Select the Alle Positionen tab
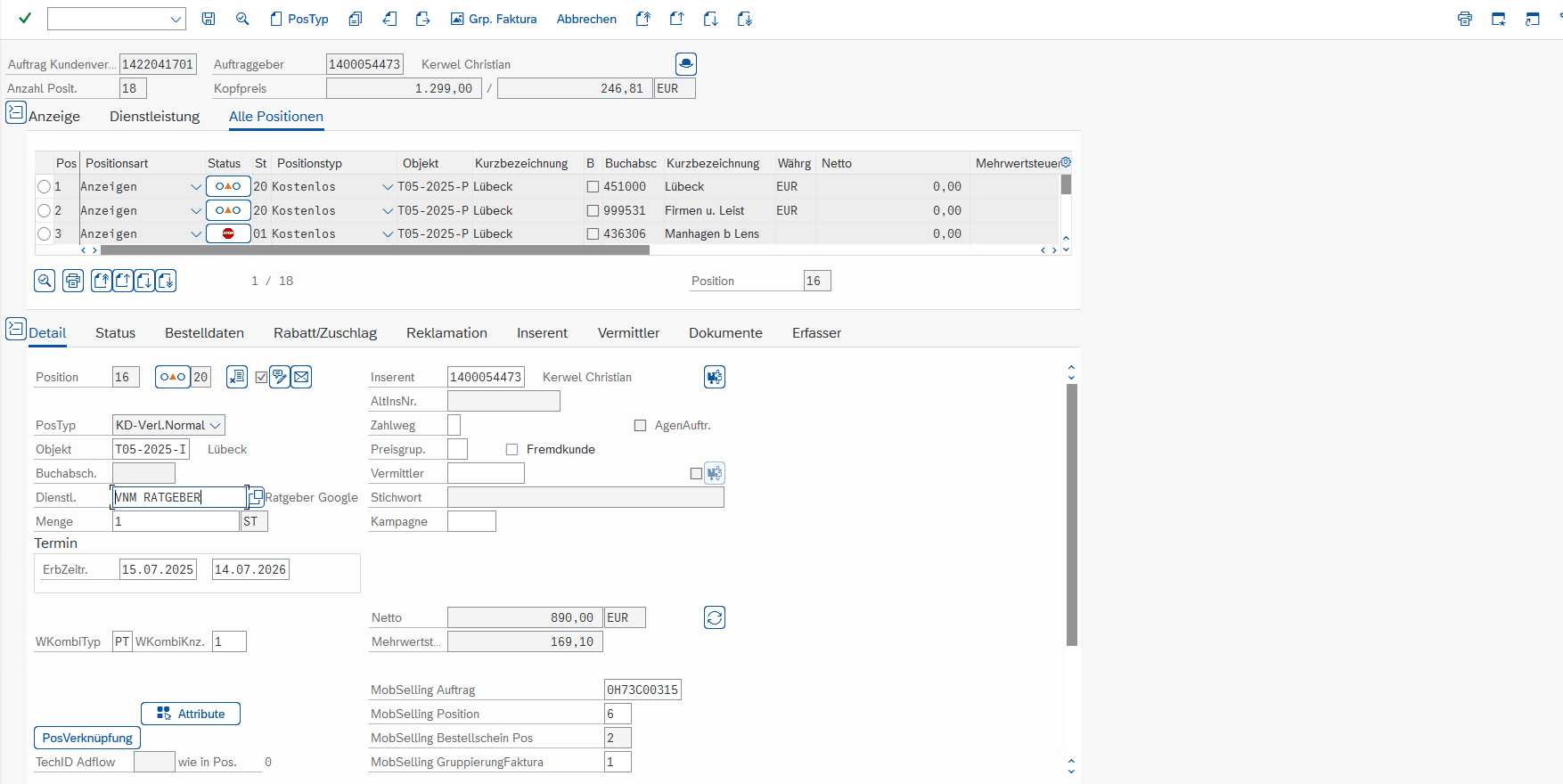Screen dimensions: 1563x784 (276, 117)
